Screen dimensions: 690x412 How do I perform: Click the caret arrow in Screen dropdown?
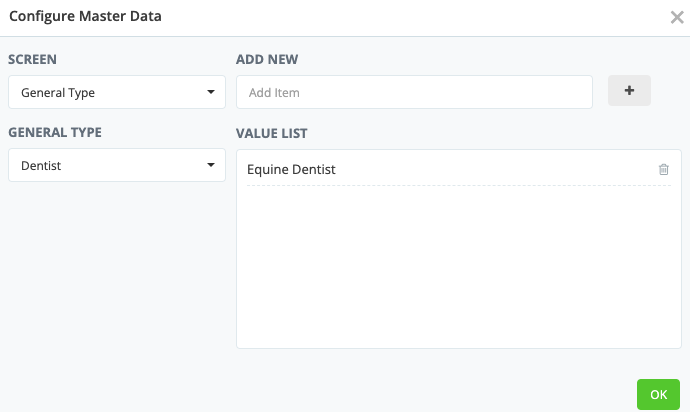211,93
